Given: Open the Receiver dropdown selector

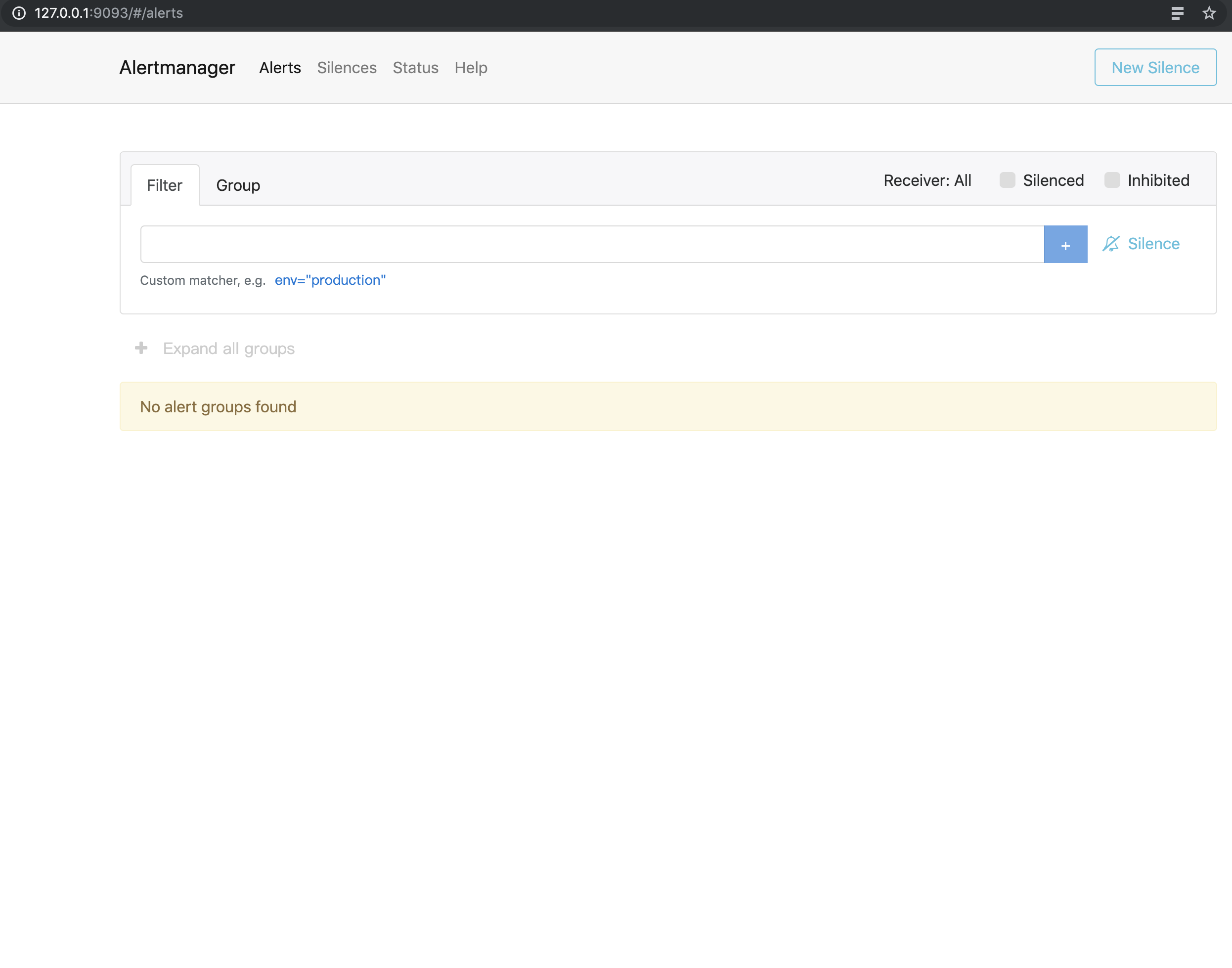Looking at the screenshot, I should [927, 180].
